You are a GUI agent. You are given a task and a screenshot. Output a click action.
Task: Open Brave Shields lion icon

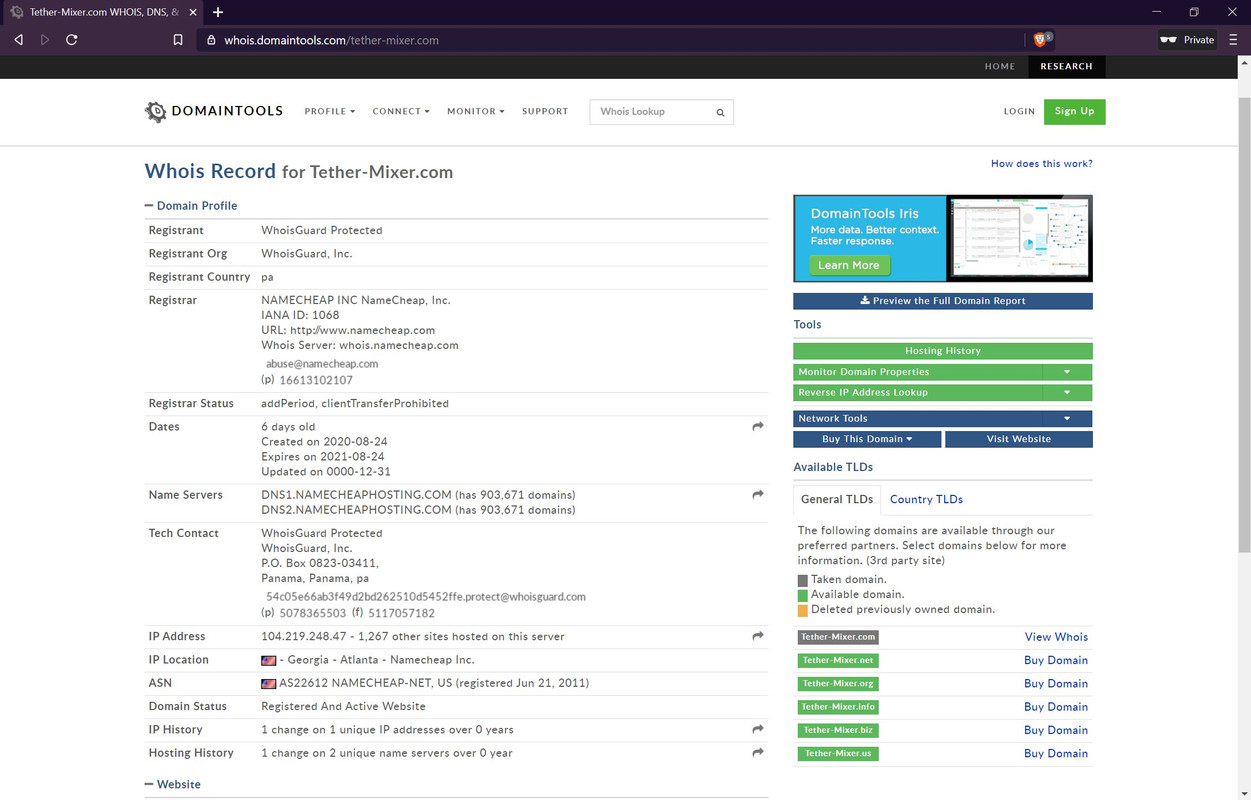click(x=1041, y=40)
